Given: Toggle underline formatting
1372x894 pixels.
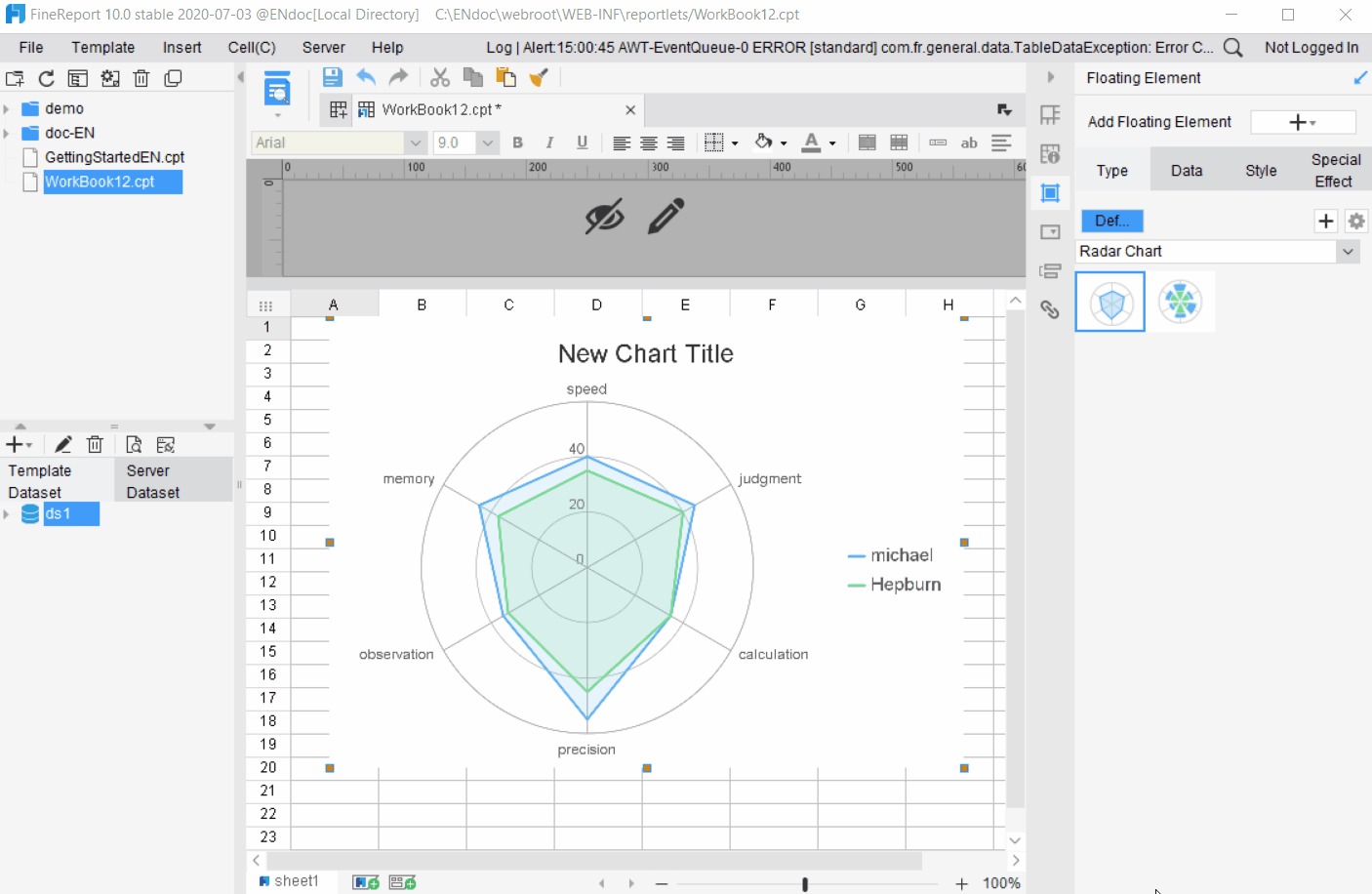Looking at the screenshot, I should click(582, 142).
